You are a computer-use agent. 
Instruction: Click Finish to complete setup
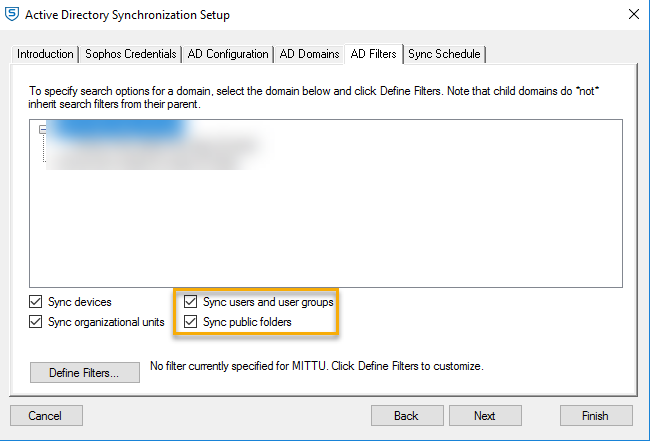point(597,415)
